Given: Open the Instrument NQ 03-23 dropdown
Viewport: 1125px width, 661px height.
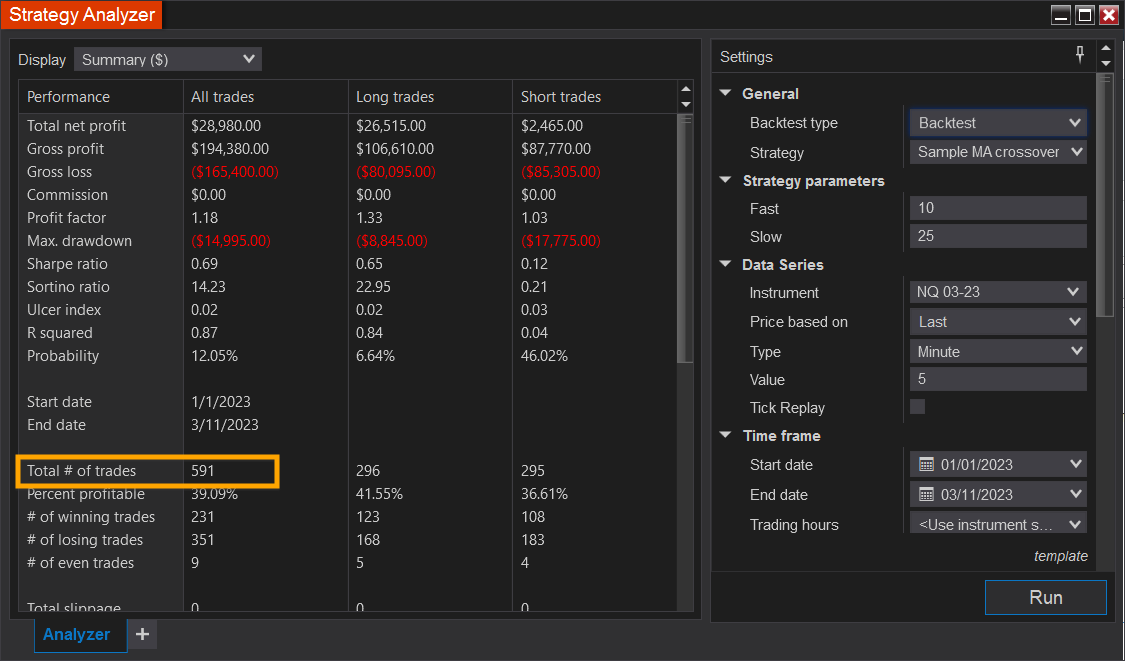Looking at the screenshot, I should 997,292.
